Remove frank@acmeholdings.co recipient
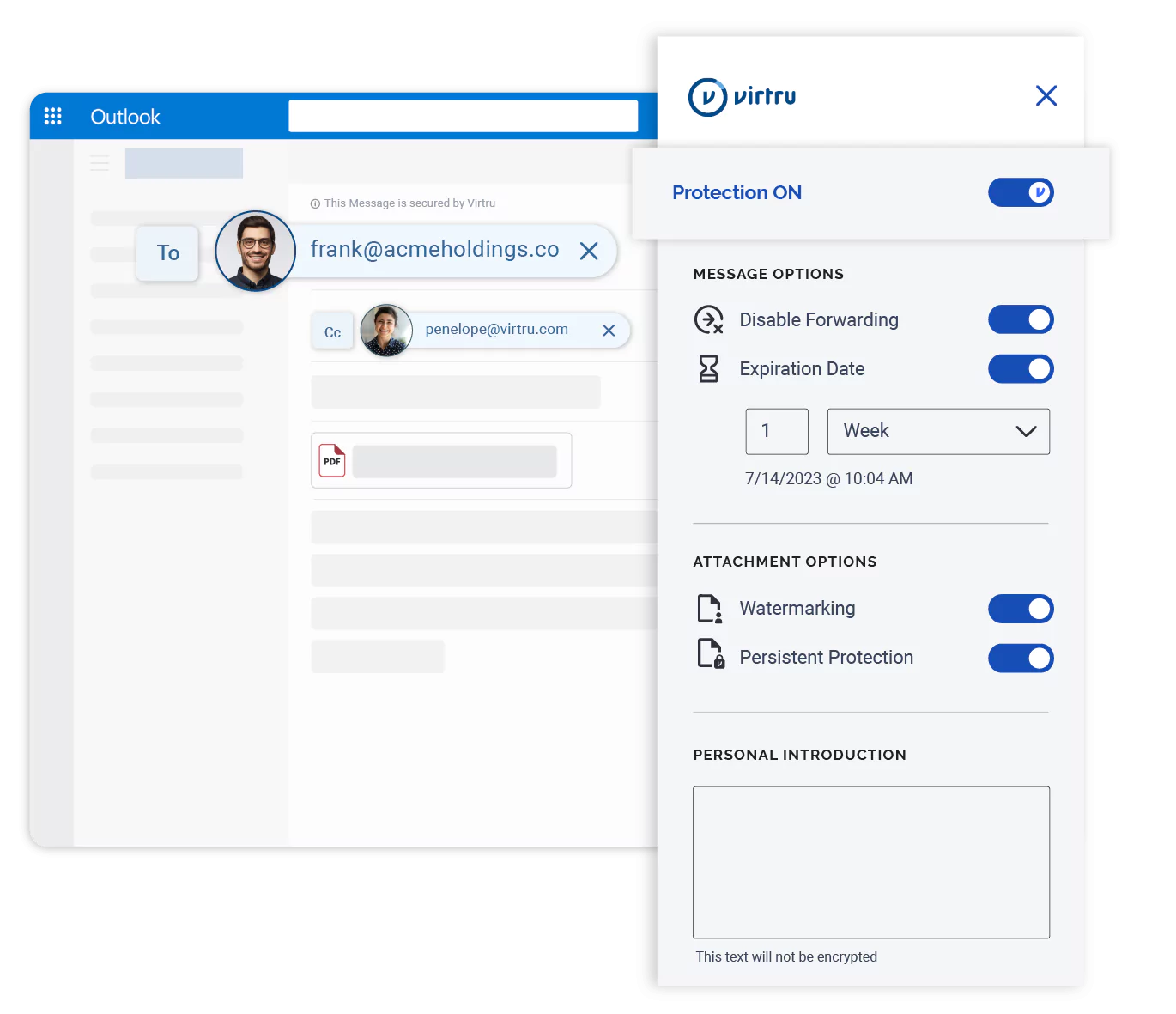This screenshot has width=1176, height=1014. pos(589,251)
